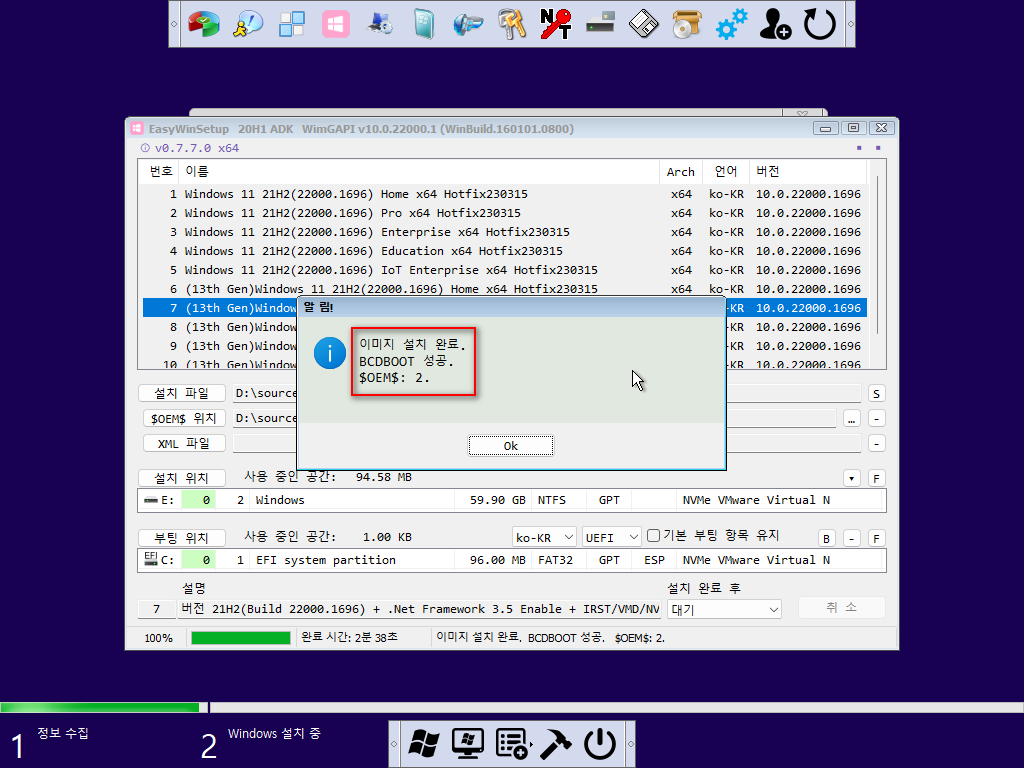
Task: Click the 설명 description text field
Action: (419, 609)
